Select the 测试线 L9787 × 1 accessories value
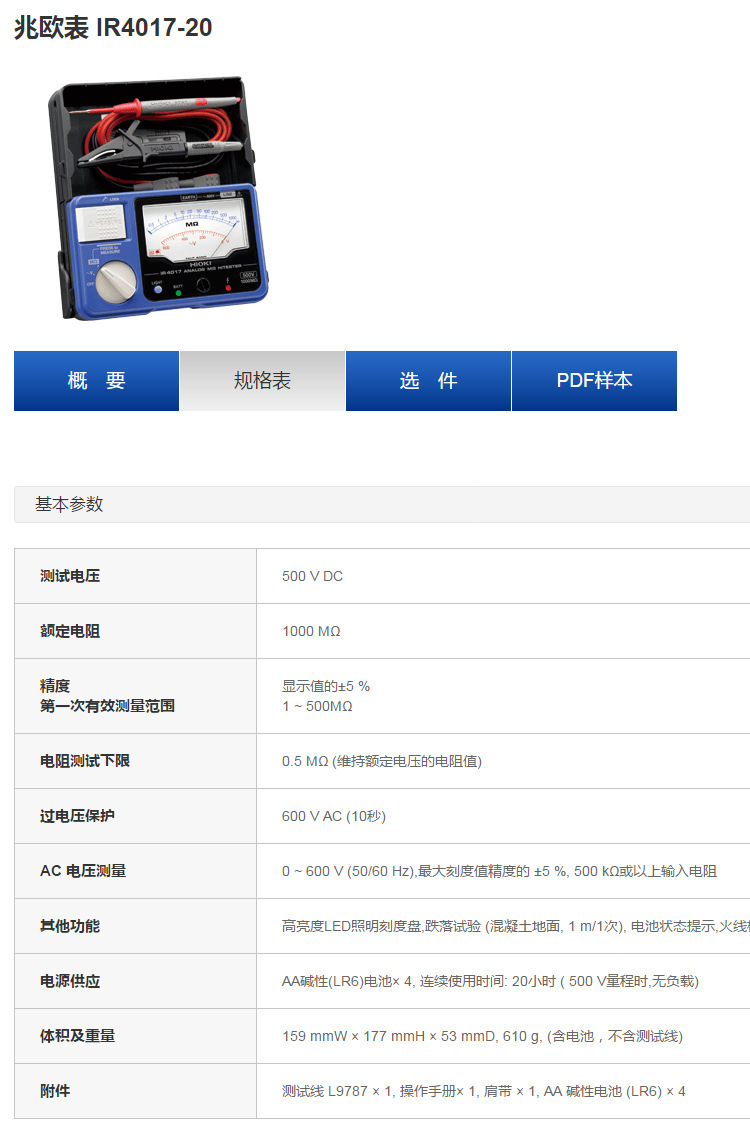This screenshot has height=1134, width=750. point(484,1091)
